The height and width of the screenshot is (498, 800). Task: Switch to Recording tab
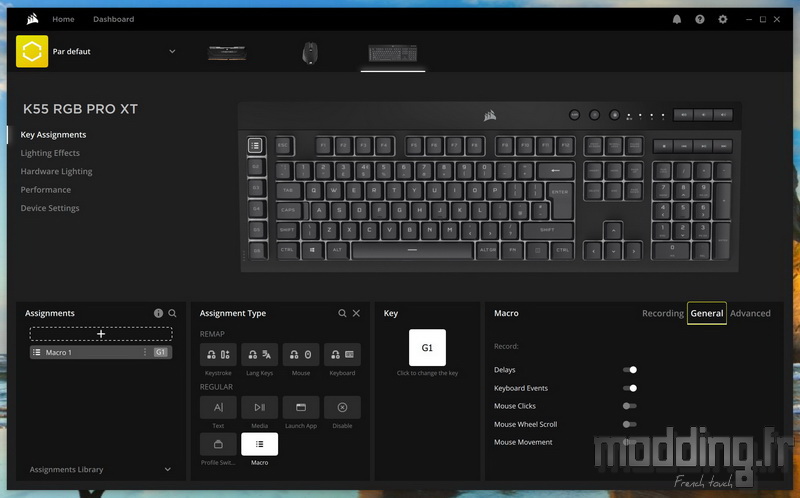tap(663, 313)
